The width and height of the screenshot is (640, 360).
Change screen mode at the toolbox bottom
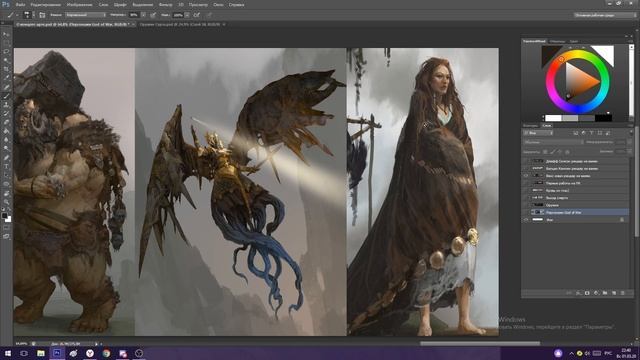6,236
